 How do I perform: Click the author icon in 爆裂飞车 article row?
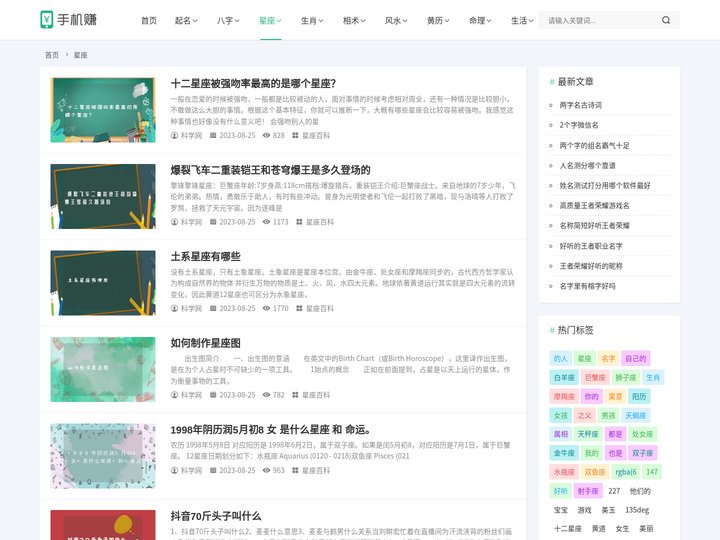tap(174, 222)
